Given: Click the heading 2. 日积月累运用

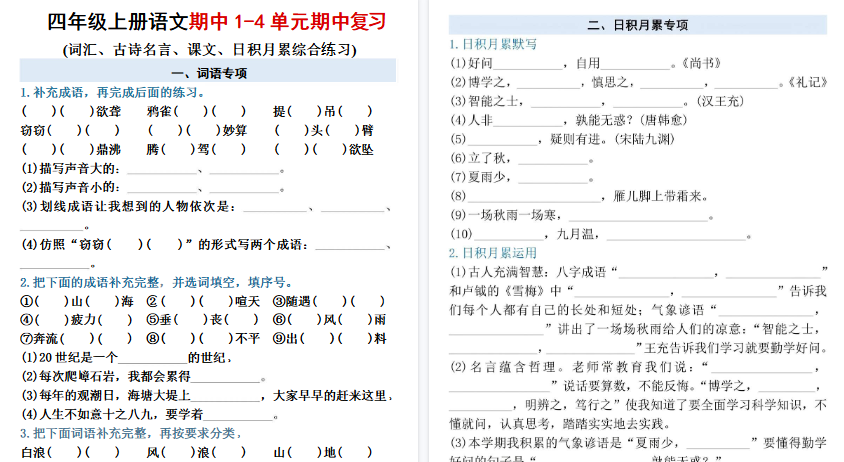Looking at the screenshot, I should click(x=494, y=253).
